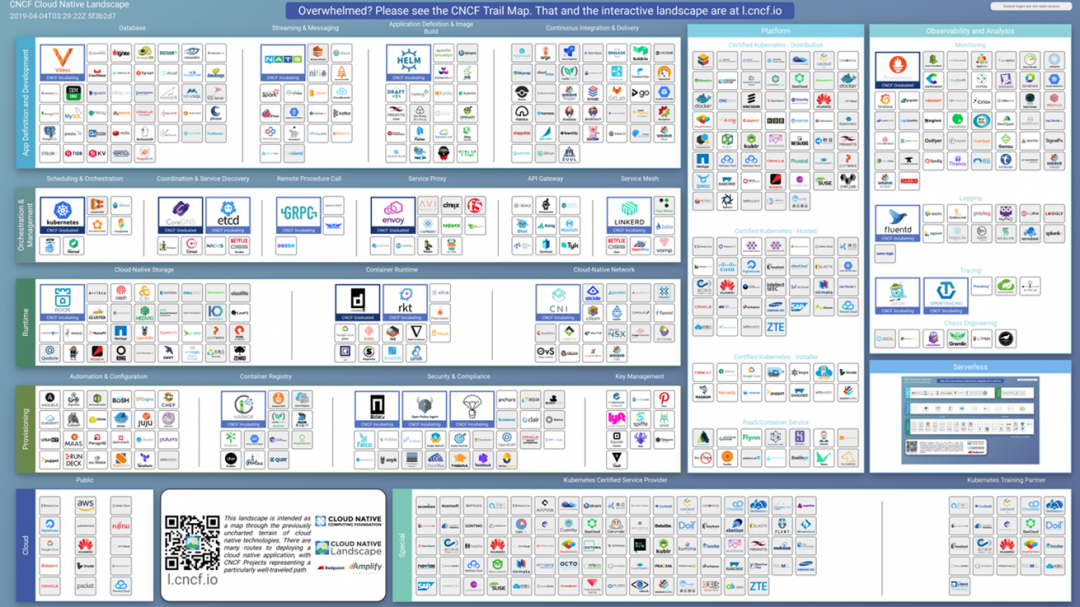Open the BOSH logo in Automation & Configuration

(121, 400)
